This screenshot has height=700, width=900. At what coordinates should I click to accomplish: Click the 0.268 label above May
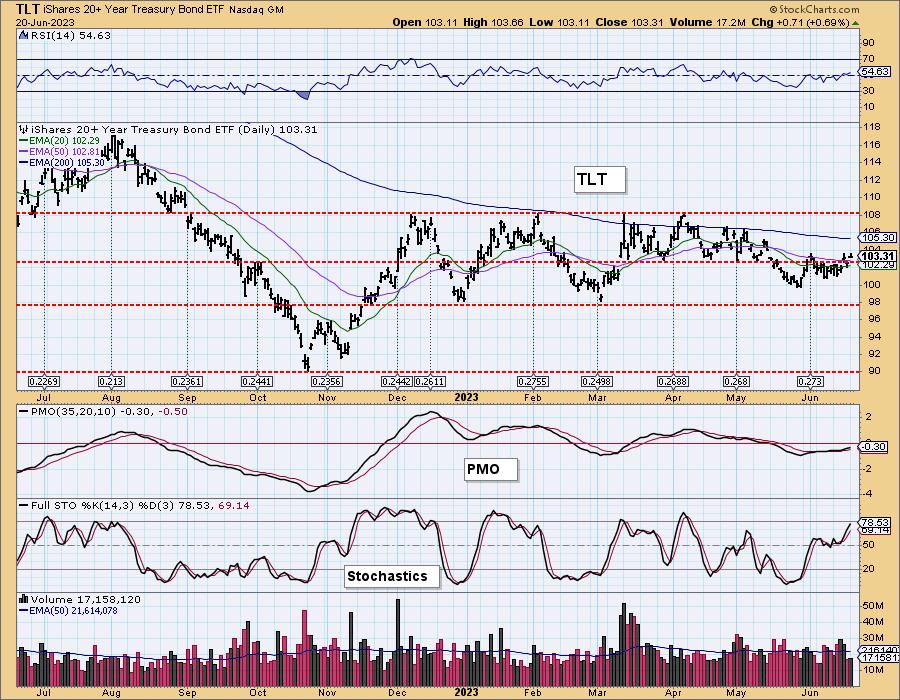click(736, 382)
